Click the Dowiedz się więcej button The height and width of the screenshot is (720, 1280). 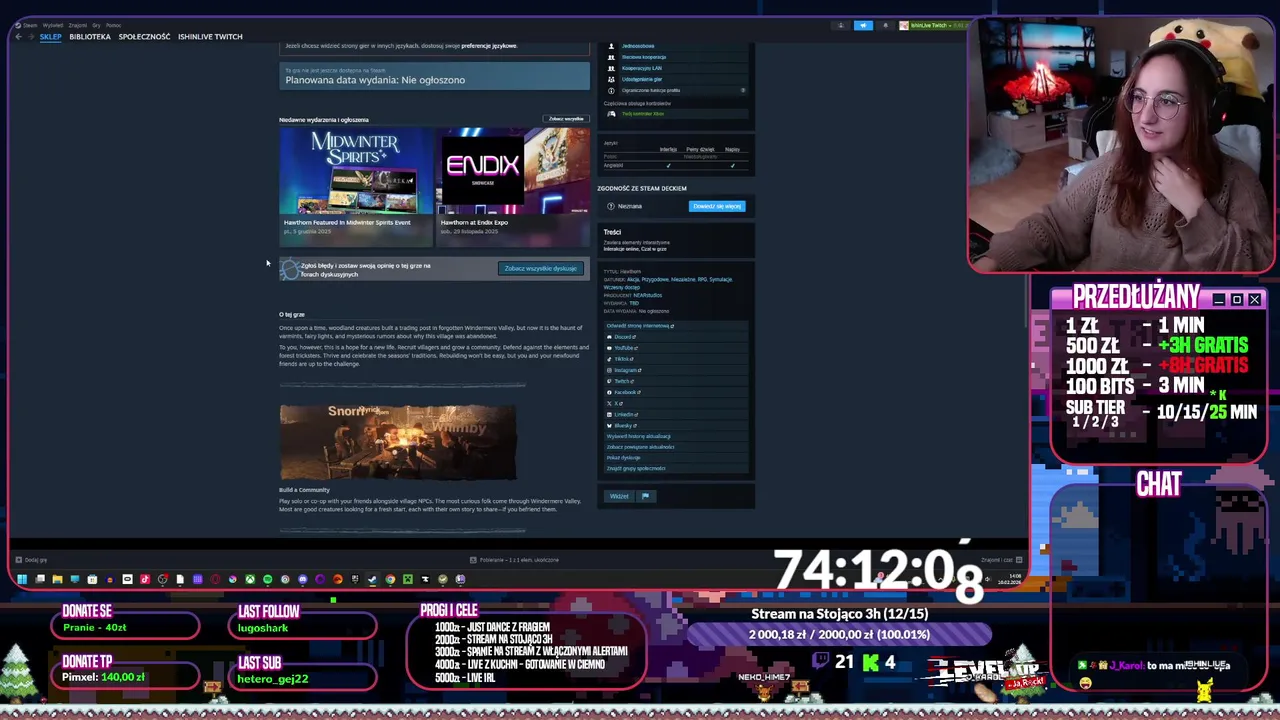click(x=717, y=206)
